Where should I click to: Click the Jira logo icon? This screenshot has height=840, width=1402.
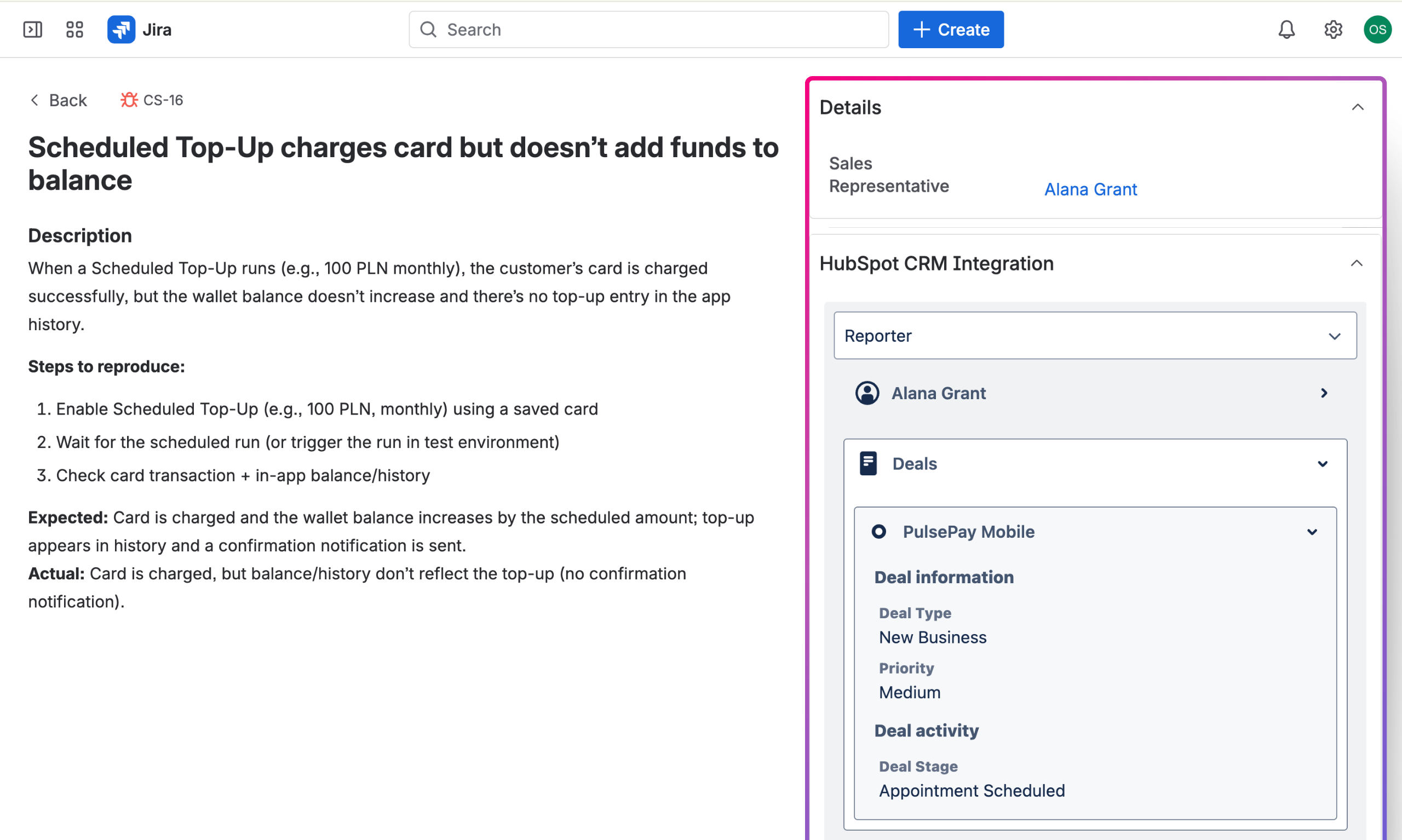(121, 30)
